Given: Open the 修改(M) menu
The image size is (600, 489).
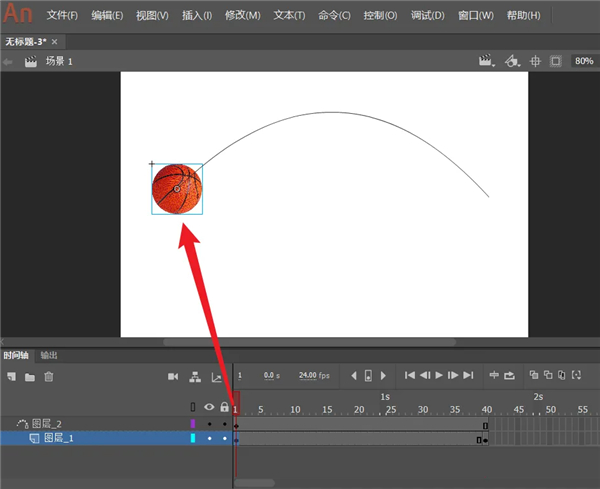Looking at the screenshot, I should [242, 16].
